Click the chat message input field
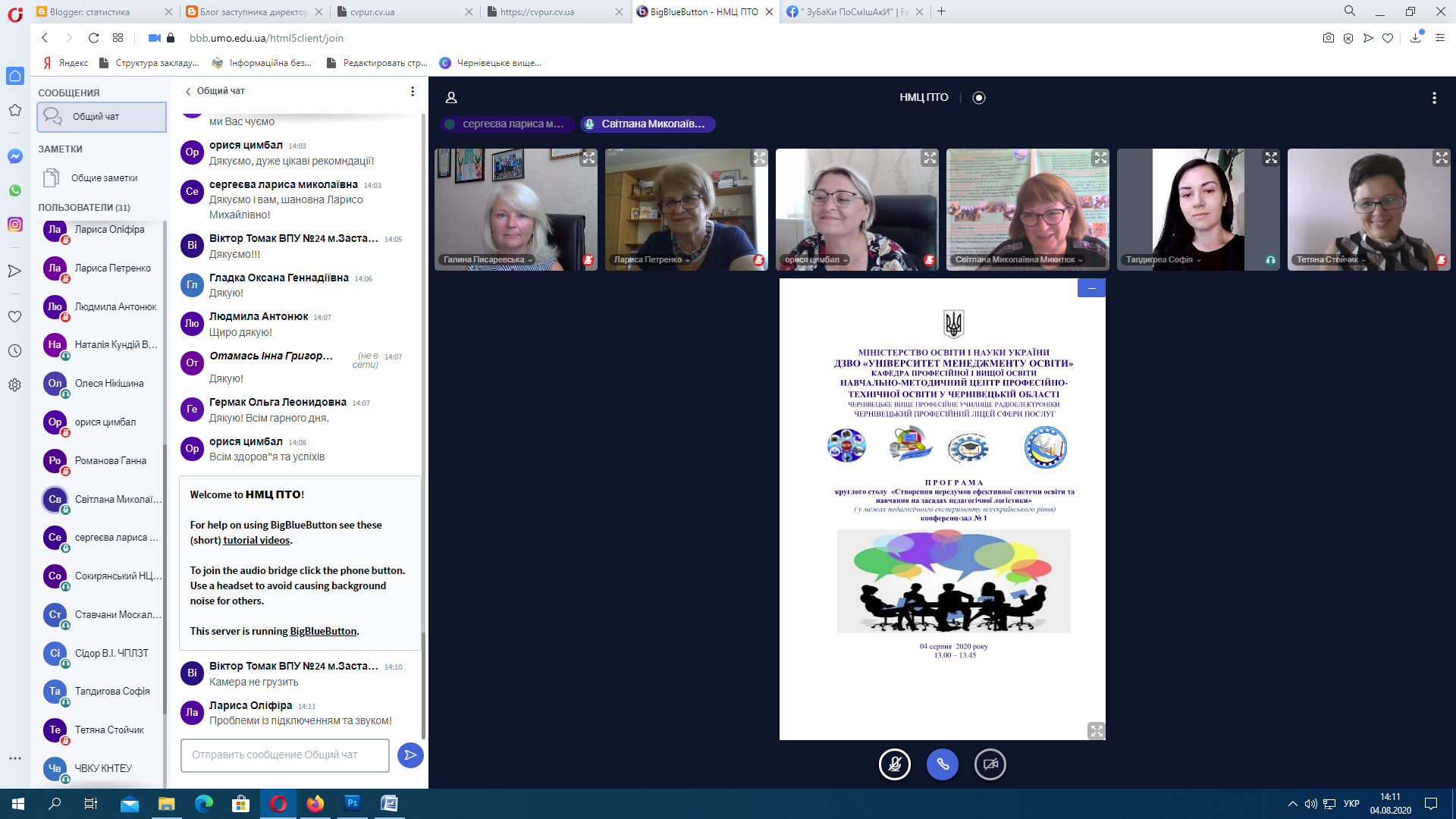Screen dimensions: 1456x819 [285, 755]
